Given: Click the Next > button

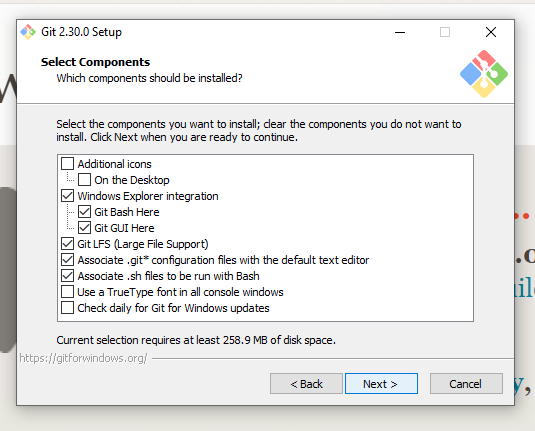Looking at the screenshot, I should tap(381, 384).
